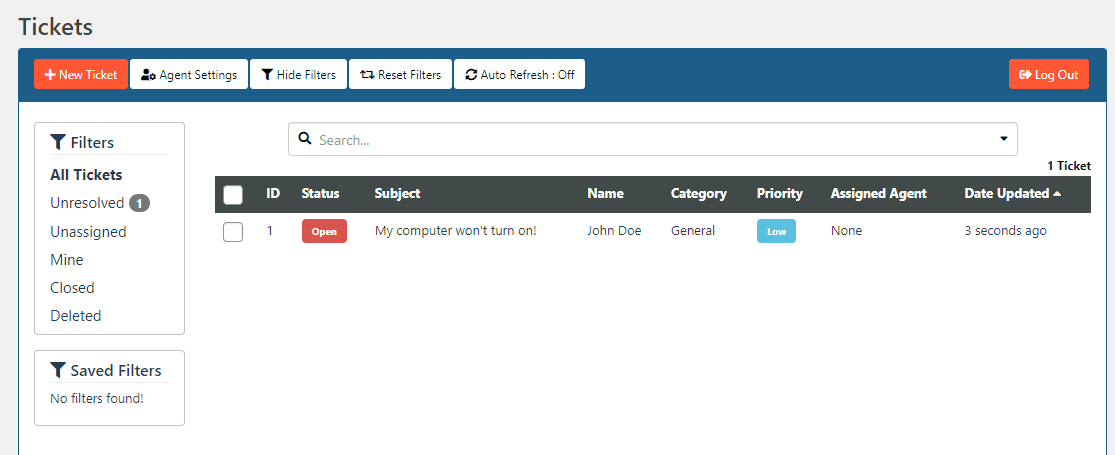Check the select-all tickets checkbox in header

tap(233, 195)
